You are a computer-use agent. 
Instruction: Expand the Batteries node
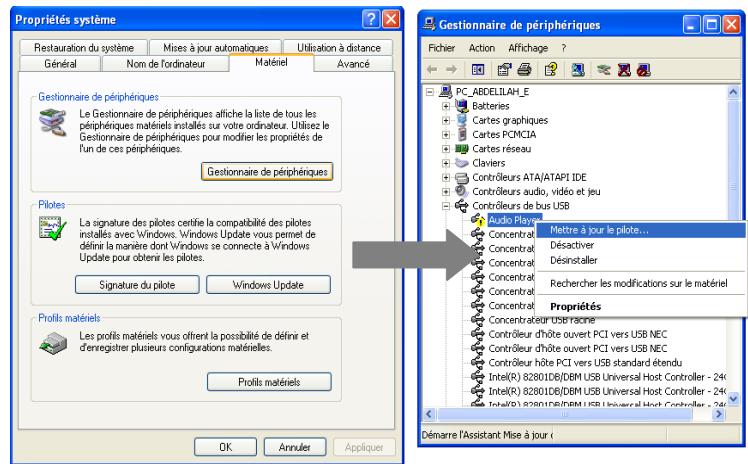click(445, 106)
